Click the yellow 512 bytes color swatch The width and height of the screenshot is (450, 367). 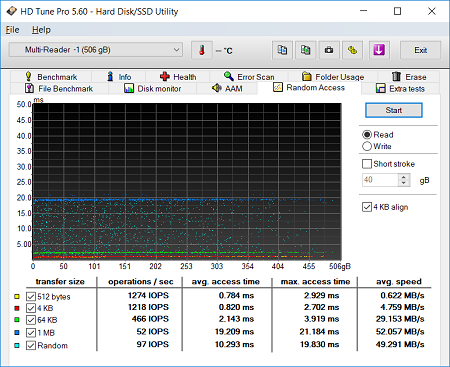(17, 296)
